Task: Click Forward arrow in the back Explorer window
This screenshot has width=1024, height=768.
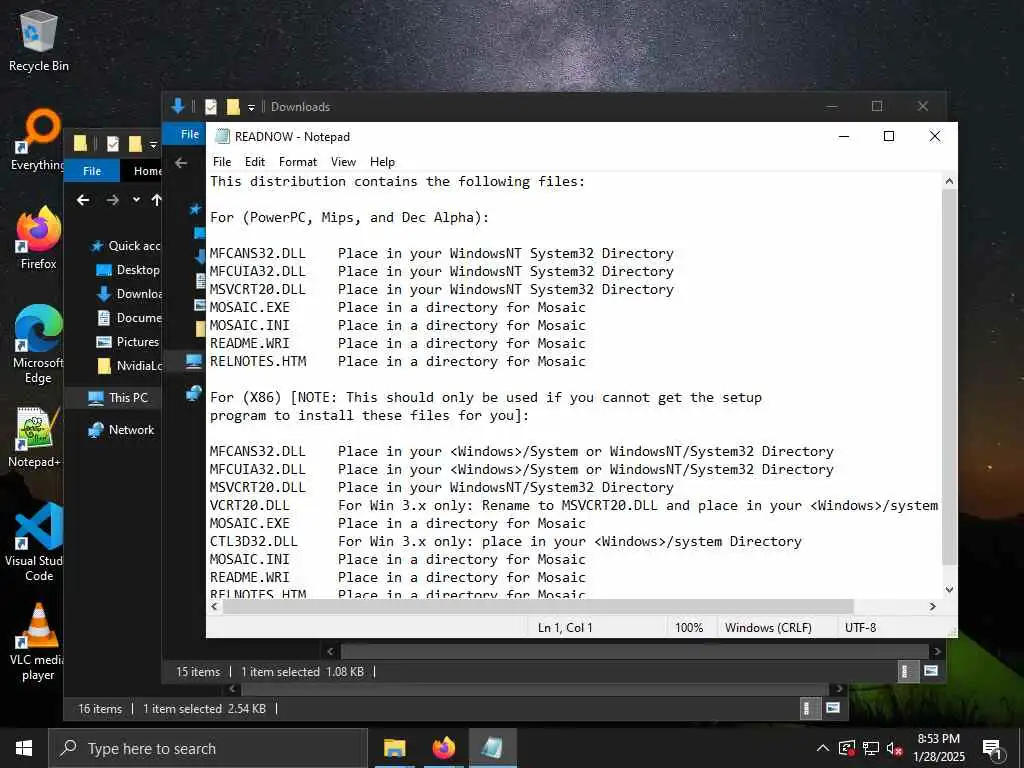Action: (x=112, y=200)
